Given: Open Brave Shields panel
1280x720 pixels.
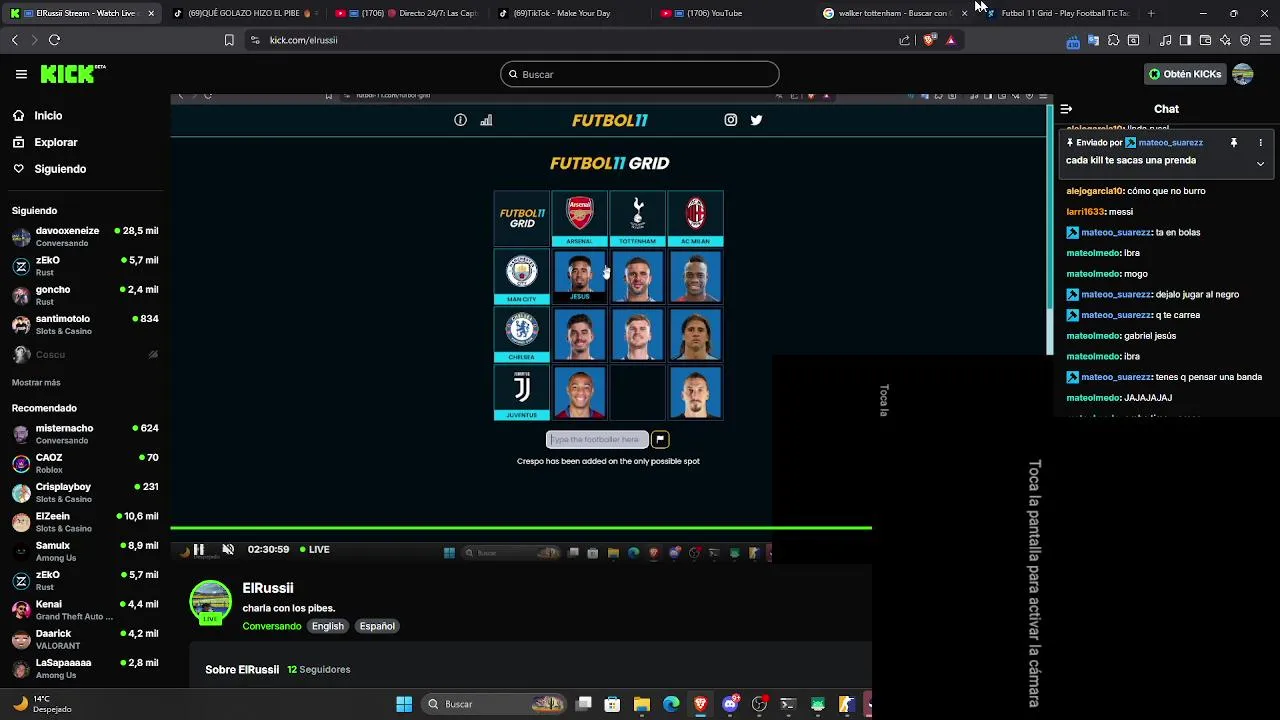Looking at the screenshot, I should coord(930,40).
